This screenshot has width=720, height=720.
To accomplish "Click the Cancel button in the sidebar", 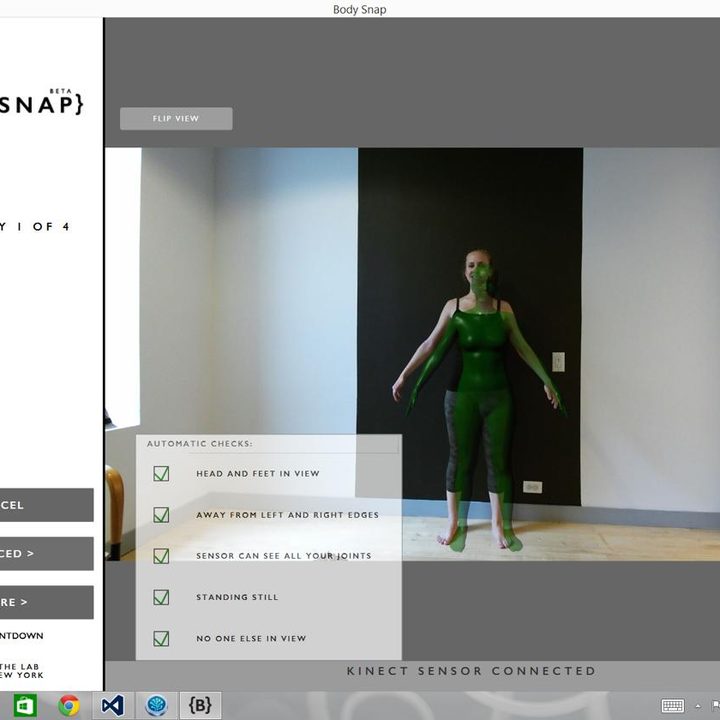I will (46, 505).
